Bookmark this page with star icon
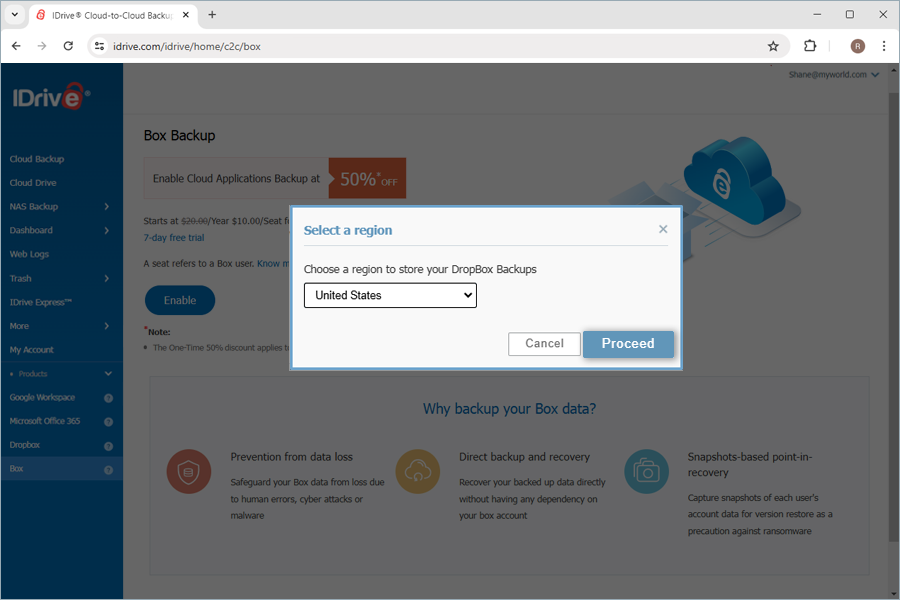The image size is (900, 600). pyautogui.click(x=773, y=46)
